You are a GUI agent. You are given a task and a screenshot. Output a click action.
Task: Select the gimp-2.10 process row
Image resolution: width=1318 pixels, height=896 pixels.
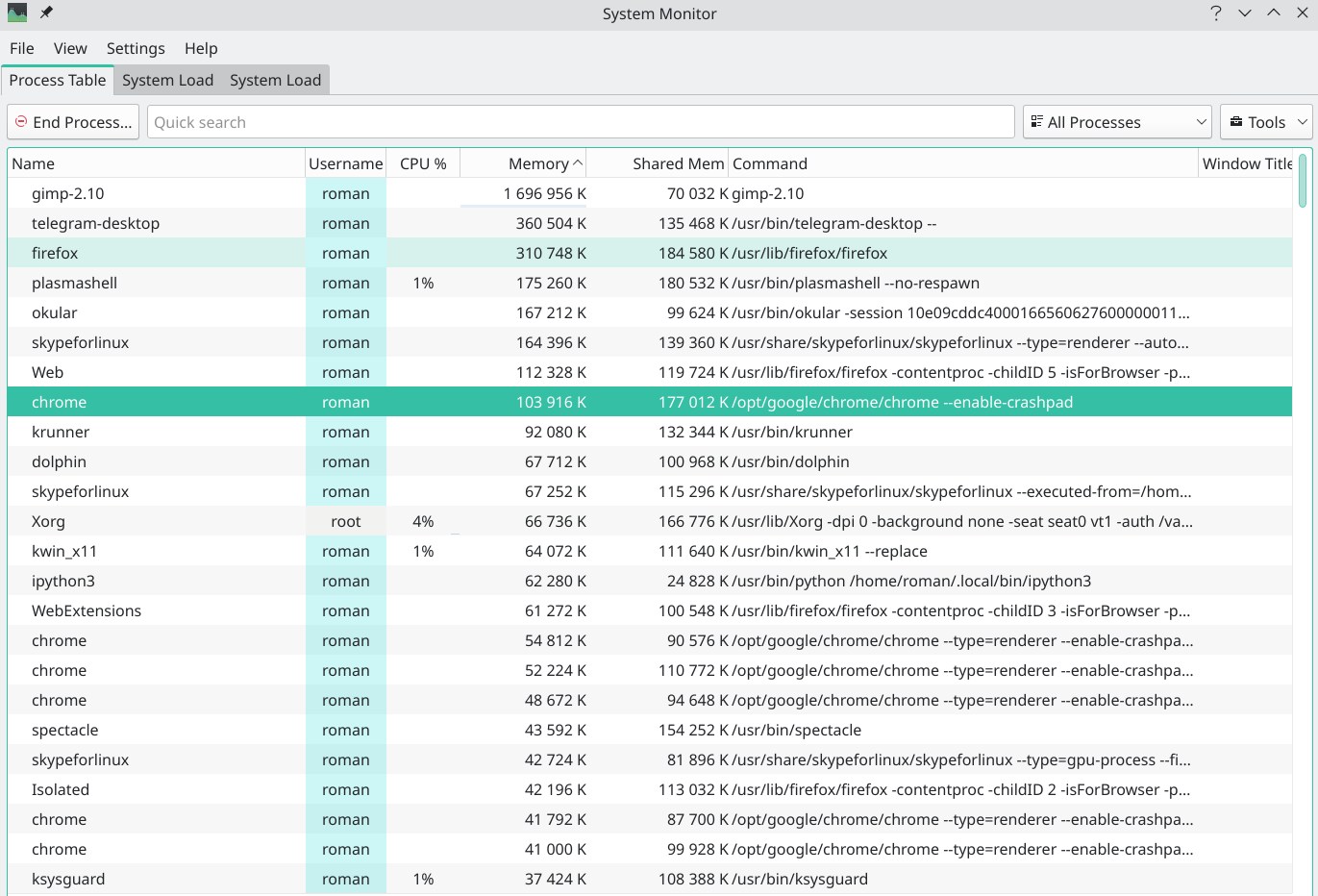point(650,193)
